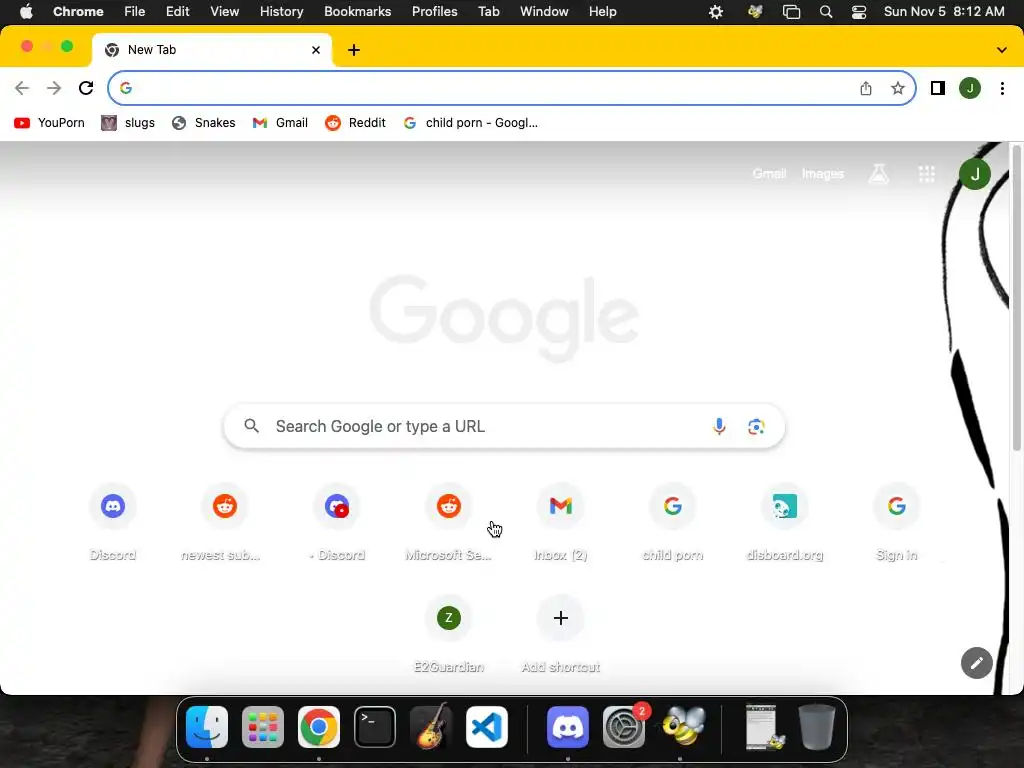Open the E2Guardian shortcut
The image size is (1024, 768).
point(449,633)
